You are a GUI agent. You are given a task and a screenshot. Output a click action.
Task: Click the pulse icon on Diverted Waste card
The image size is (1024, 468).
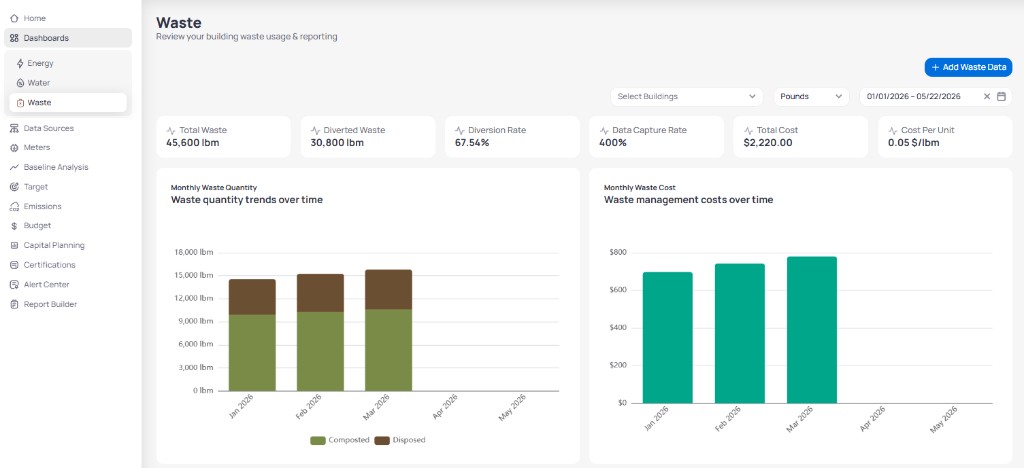pos(315,131)
